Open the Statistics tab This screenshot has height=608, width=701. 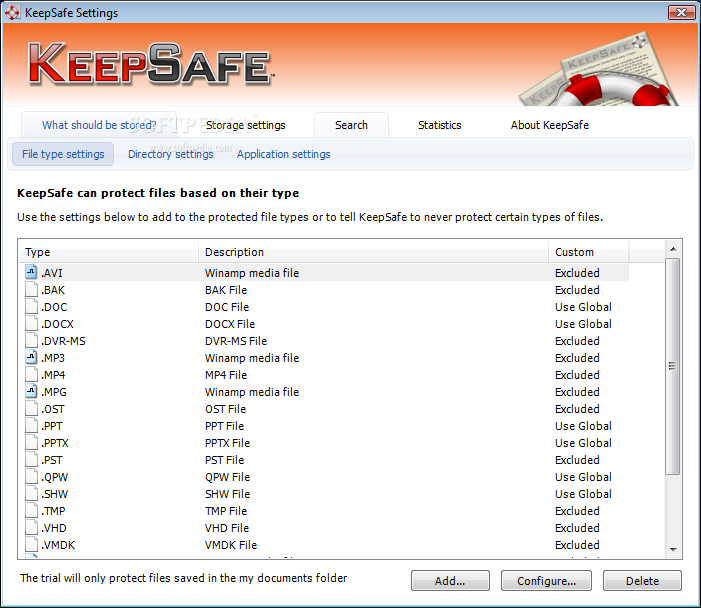(439, 125)
